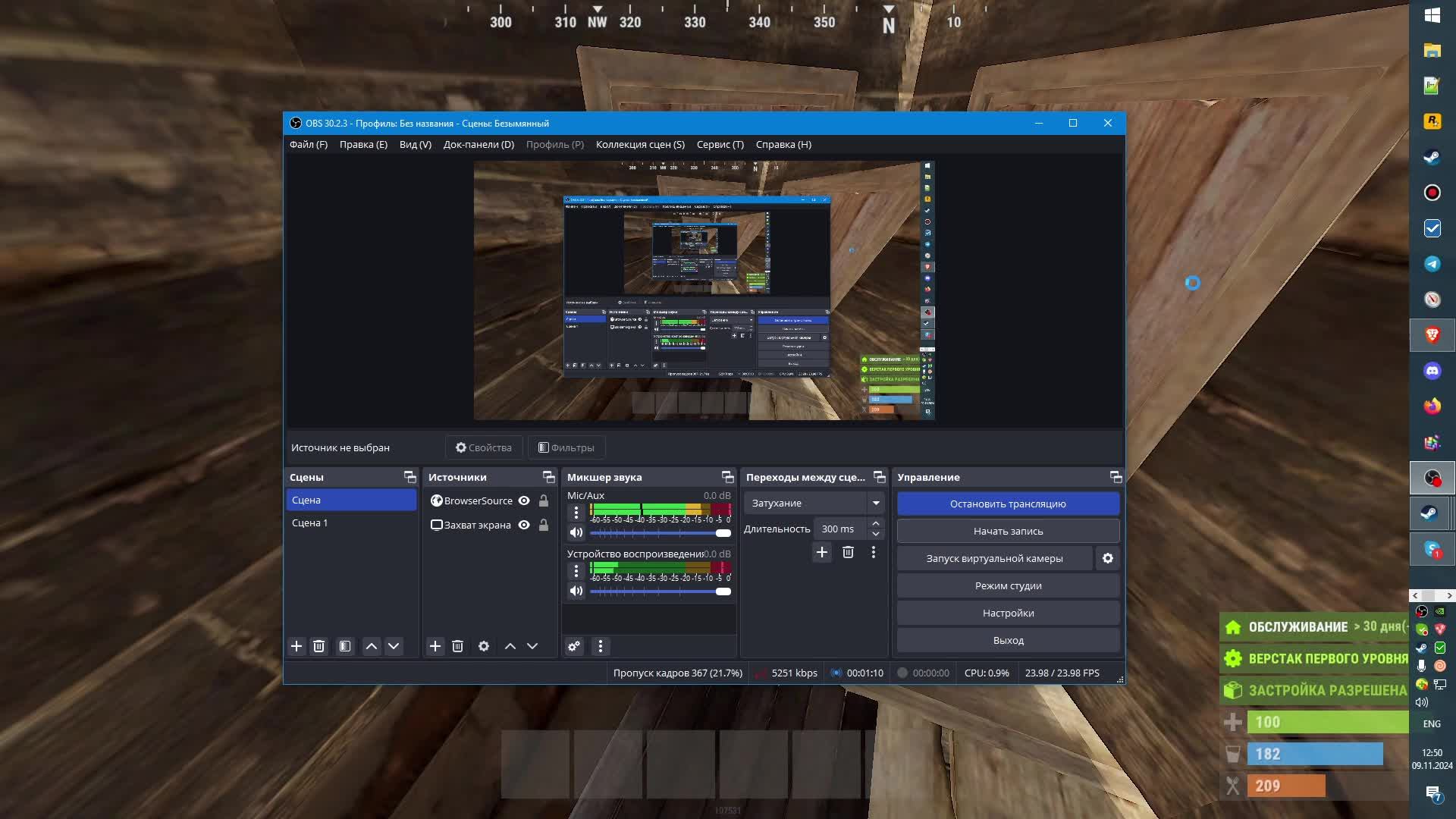Open source properties gear in Sources panel
1456x819 pixels.
tap(484, 646)
